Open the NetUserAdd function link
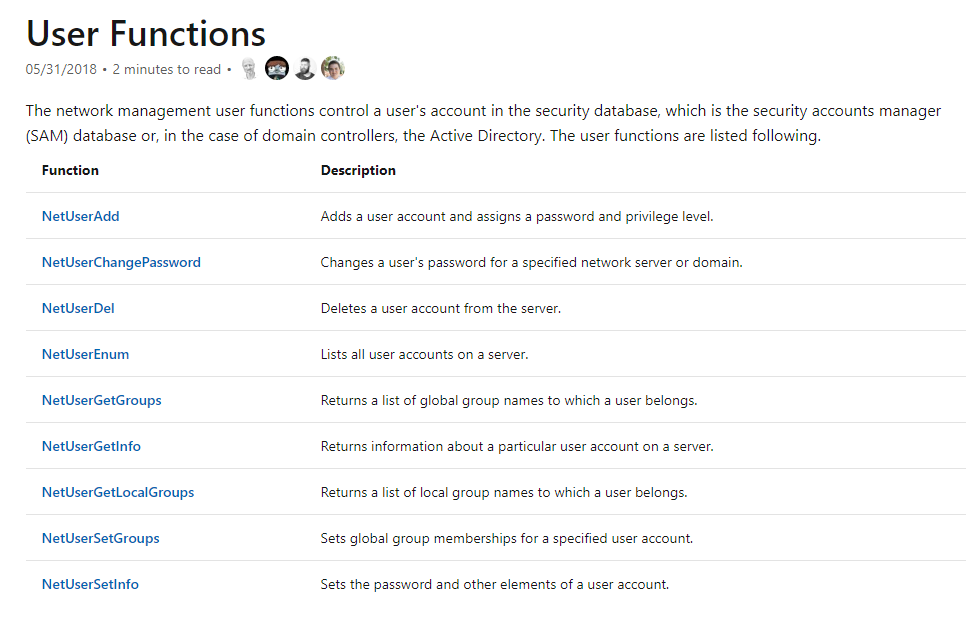Image resolution: width=971 pixels, height=618 pixels. (x=81, y=216)
